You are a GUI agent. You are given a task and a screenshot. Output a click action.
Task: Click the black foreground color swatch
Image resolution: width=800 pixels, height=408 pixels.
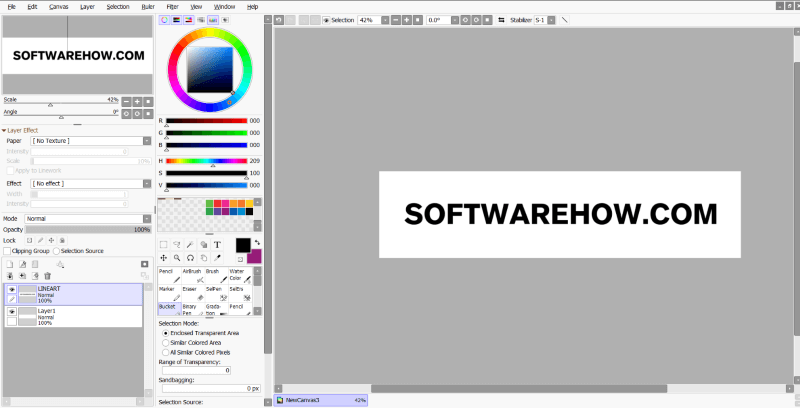[242, 245]
